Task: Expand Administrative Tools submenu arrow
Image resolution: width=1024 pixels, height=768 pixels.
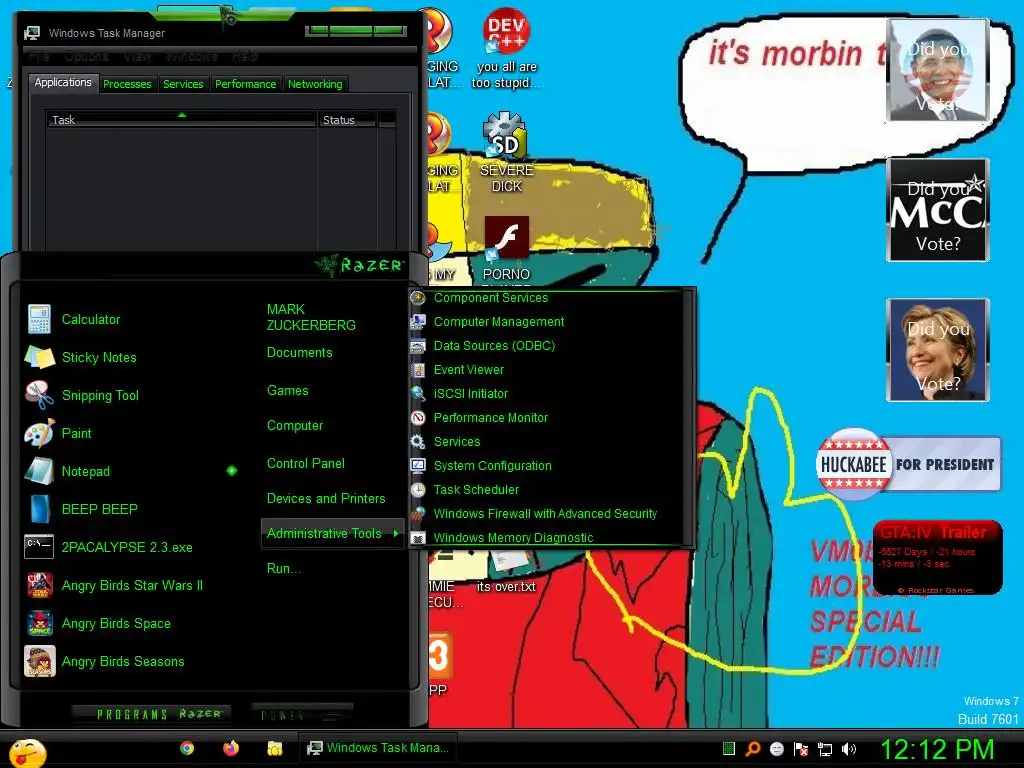Action: pyautogui.click(x=396, y=534)
